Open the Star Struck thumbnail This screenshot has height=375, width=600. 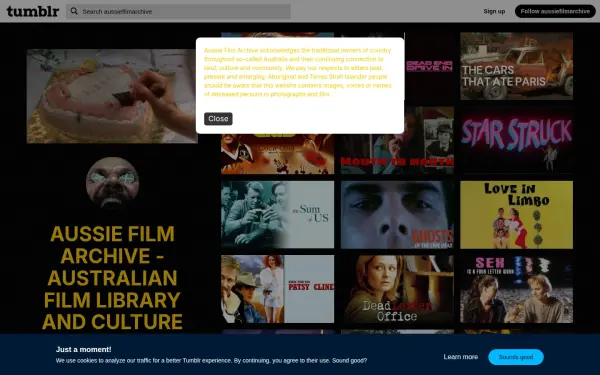517,140
